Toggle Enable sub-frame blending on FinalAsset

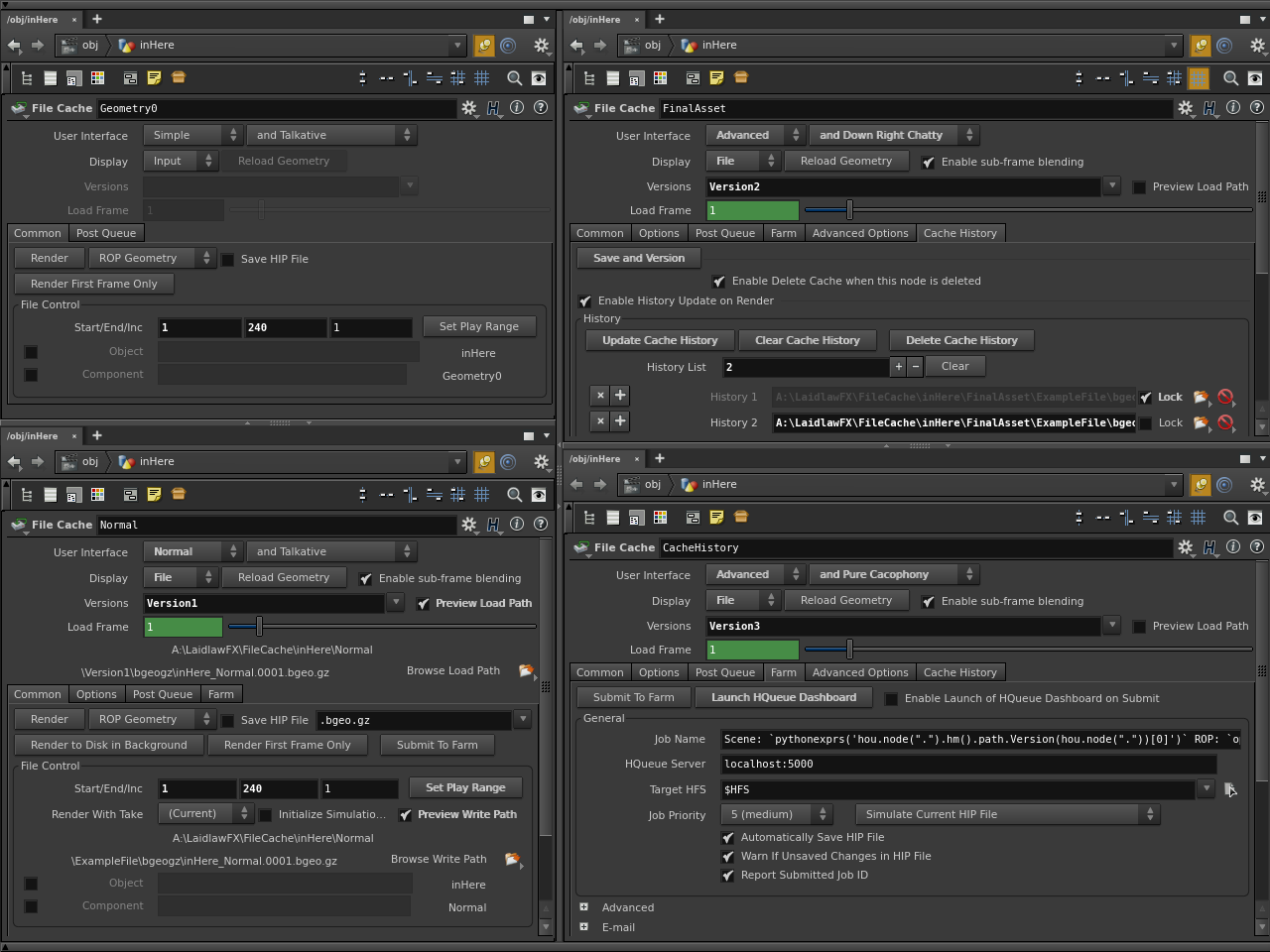coord(930,162)
